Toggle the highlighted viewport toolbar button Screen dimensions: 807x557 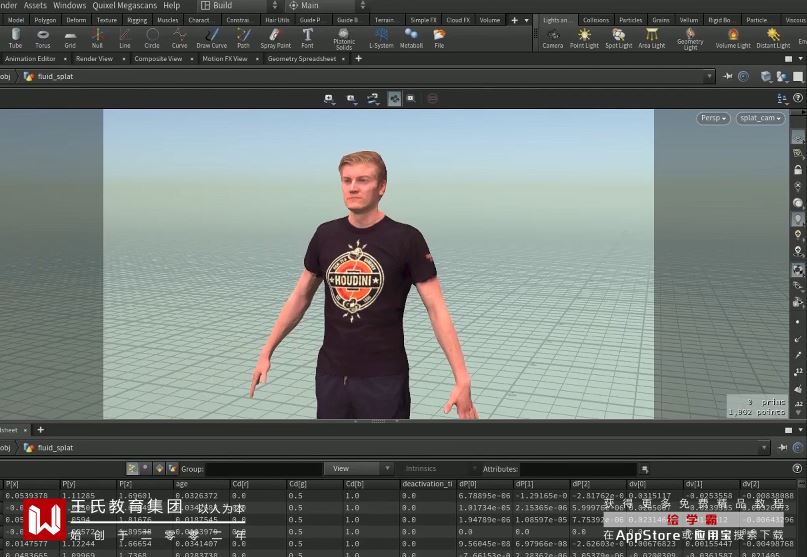pyautogui.click(x=394, y=98)
